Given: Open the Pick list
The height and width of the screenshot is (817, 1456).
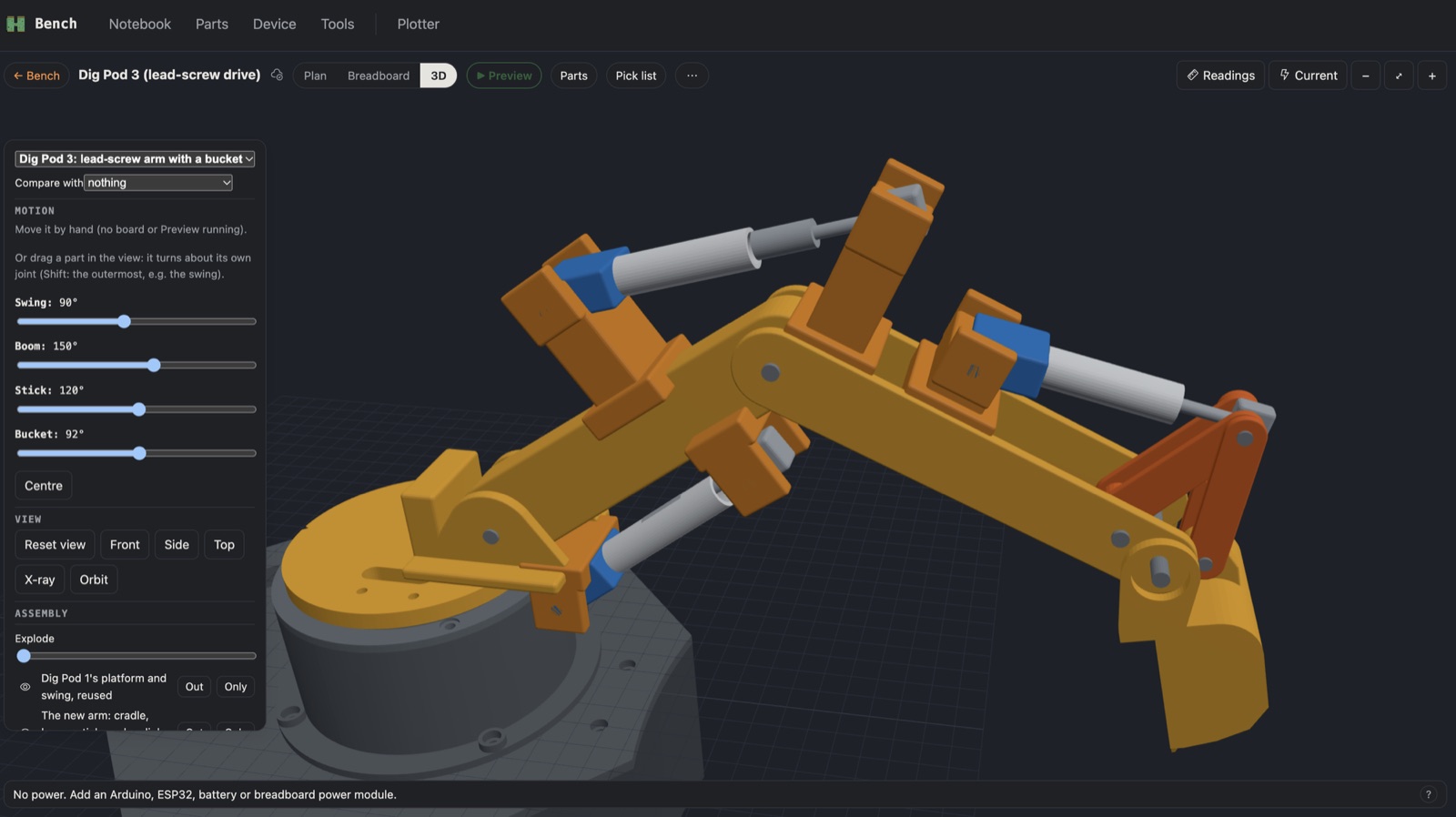Looking at the screenshot, I should pos(636,76).
